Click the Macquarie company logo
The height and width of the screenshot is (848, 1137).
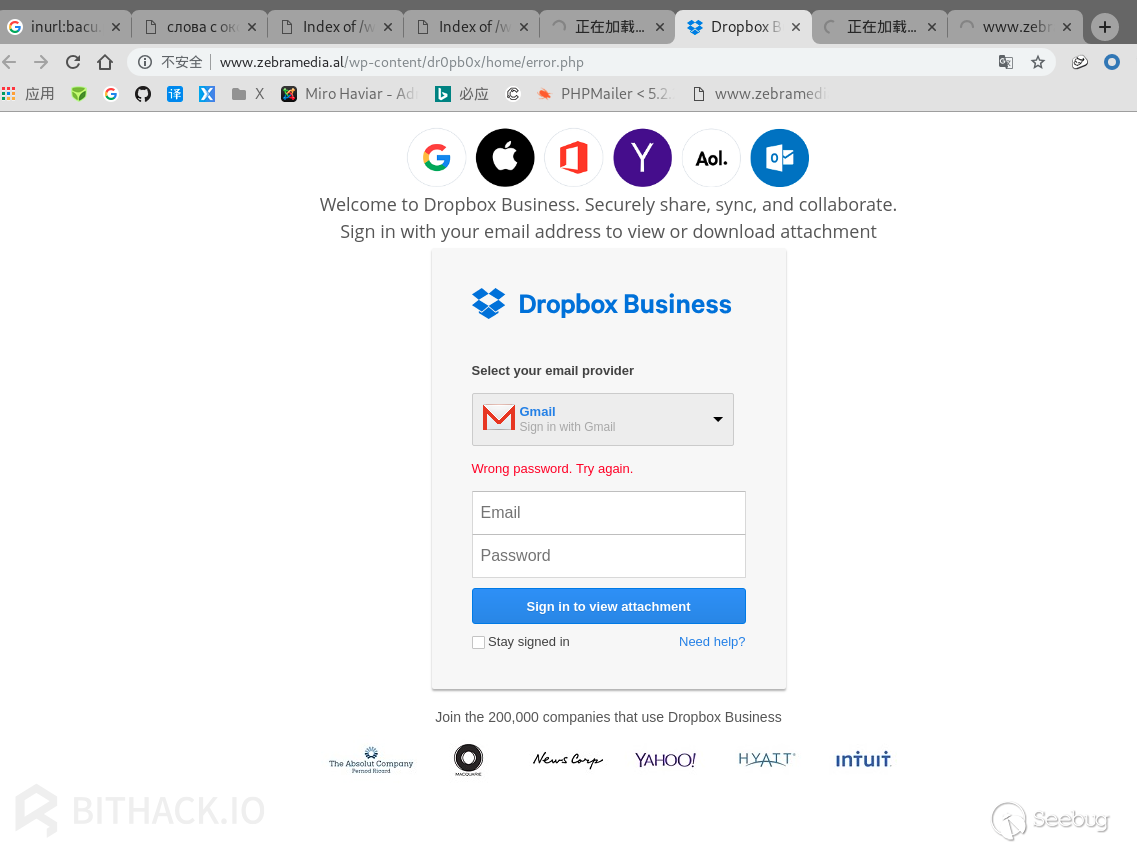click(x=468, y=760)
